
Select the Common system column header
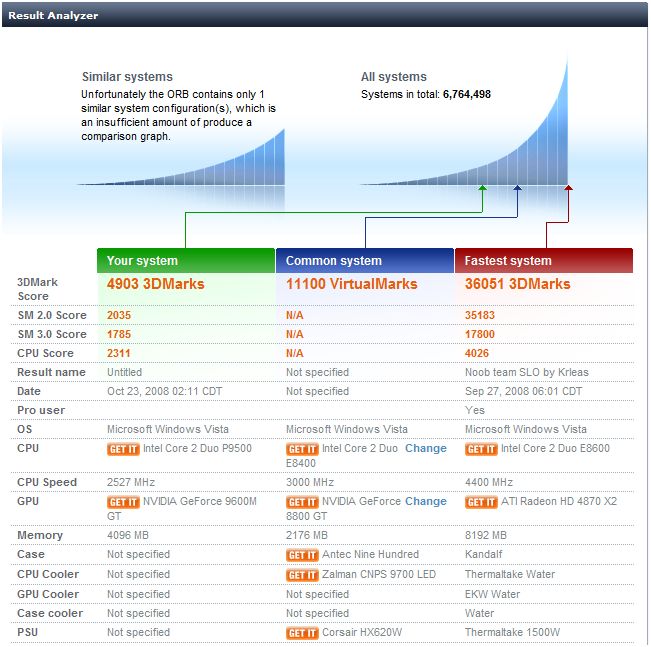coord(365,261)
